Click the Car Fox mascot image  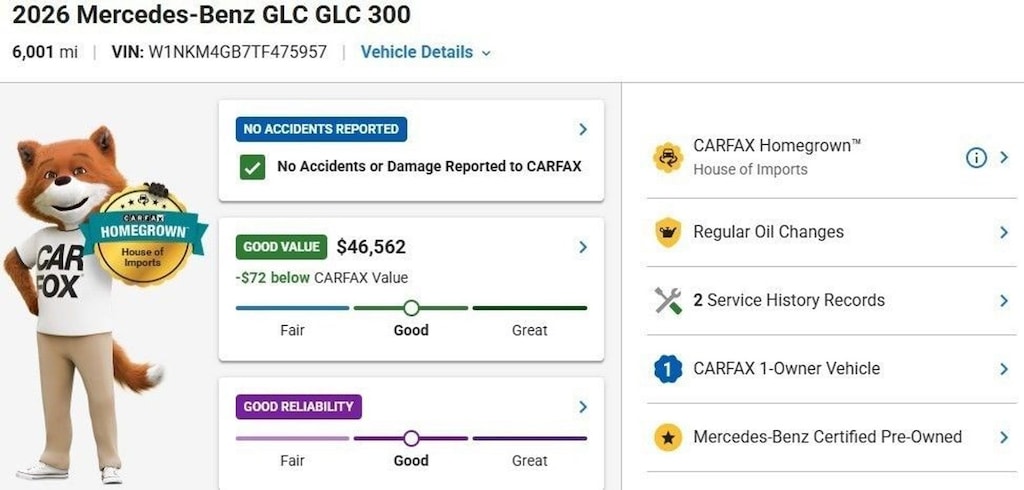coord(85,304)
